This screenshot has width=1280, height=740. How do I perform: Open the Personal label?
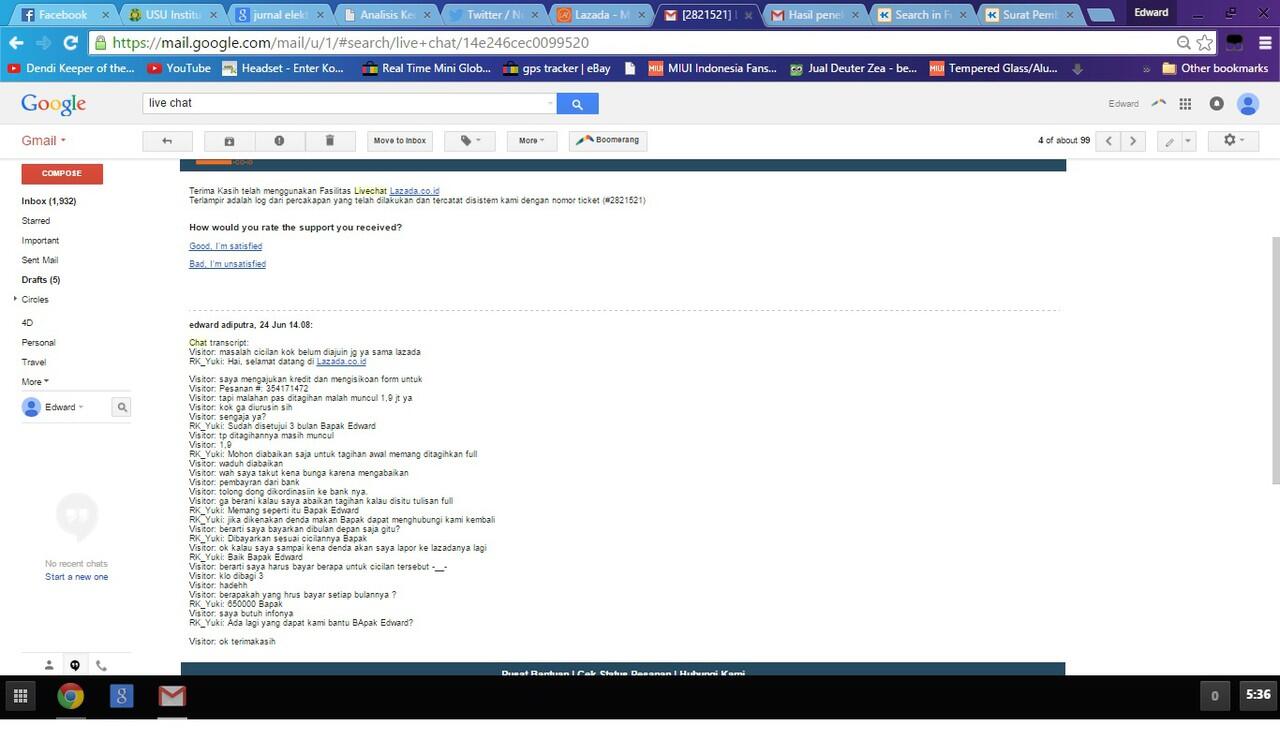coord(39,343)
